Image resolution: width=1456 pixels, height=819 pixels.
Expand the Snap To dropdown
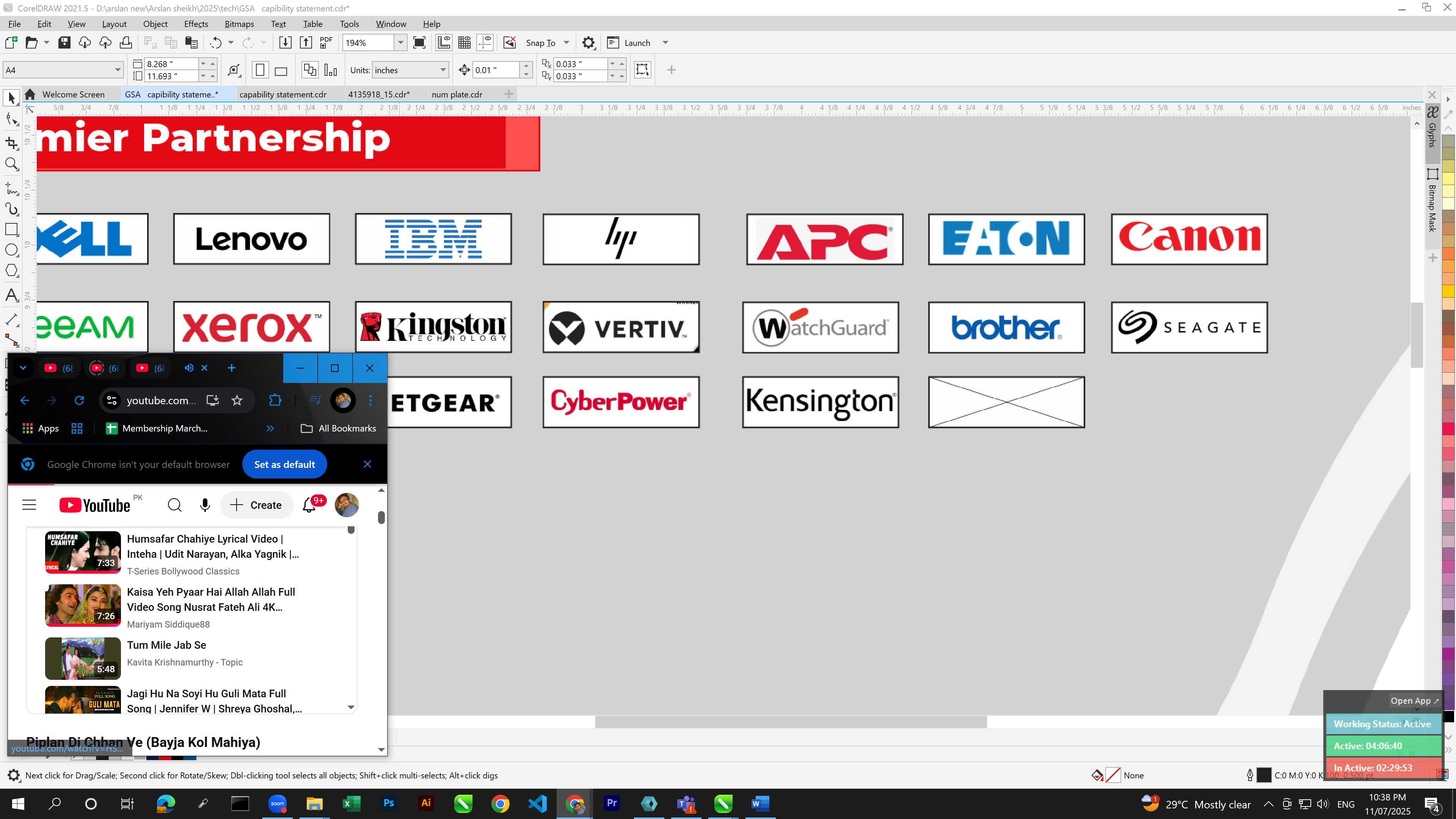(566, 42)
